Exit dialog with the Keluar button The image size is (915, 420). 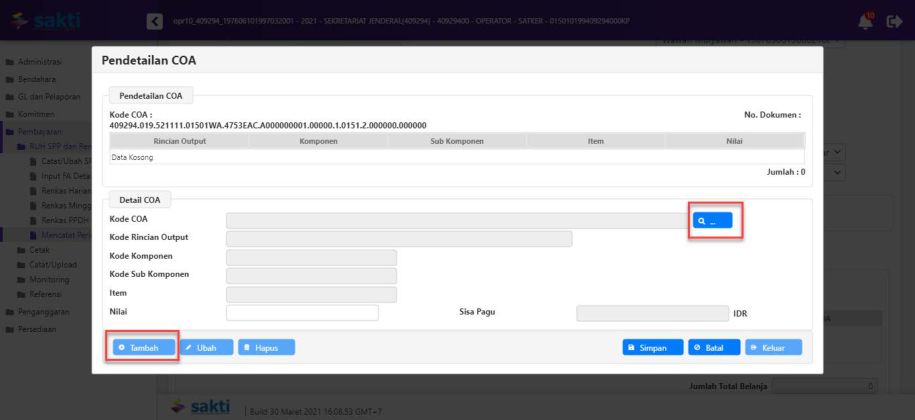(773, 347)
